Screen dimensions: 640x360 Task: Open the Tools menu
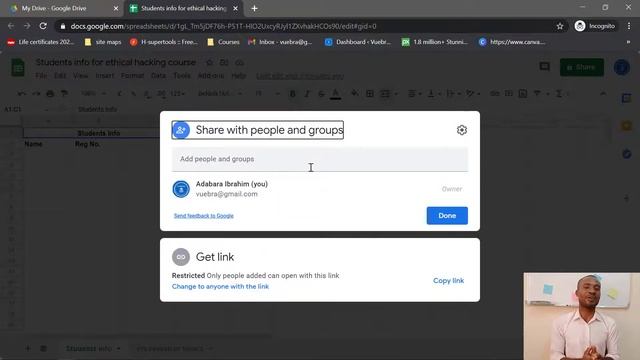coord(182,76)
